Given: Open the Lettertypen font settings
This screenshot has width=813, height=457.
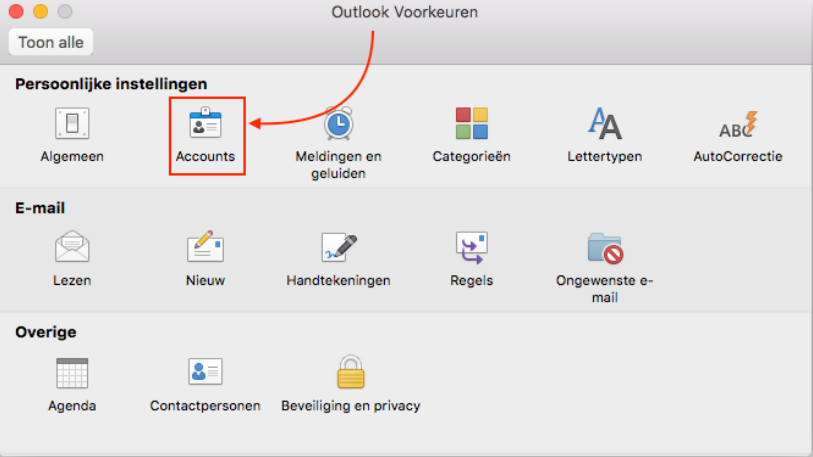Looking at the screenshot, I should (x=604, y=124).
